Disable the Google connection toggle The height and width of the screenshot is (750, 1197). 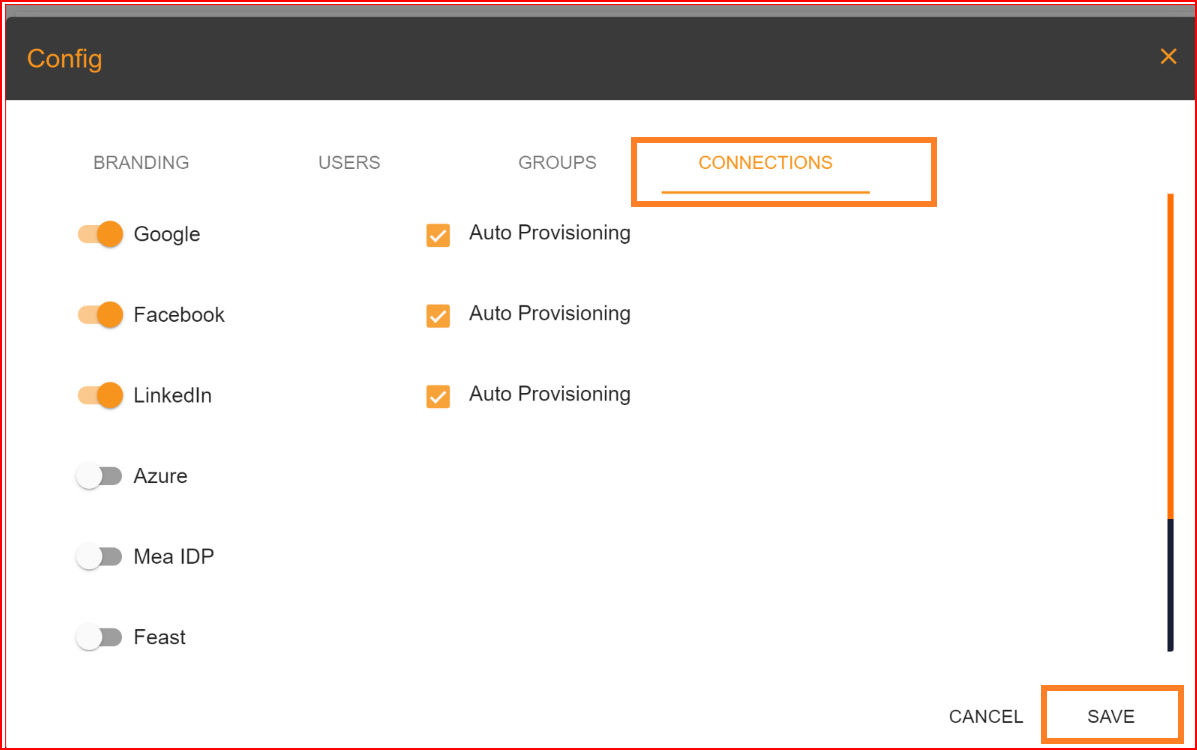[100, 234]
